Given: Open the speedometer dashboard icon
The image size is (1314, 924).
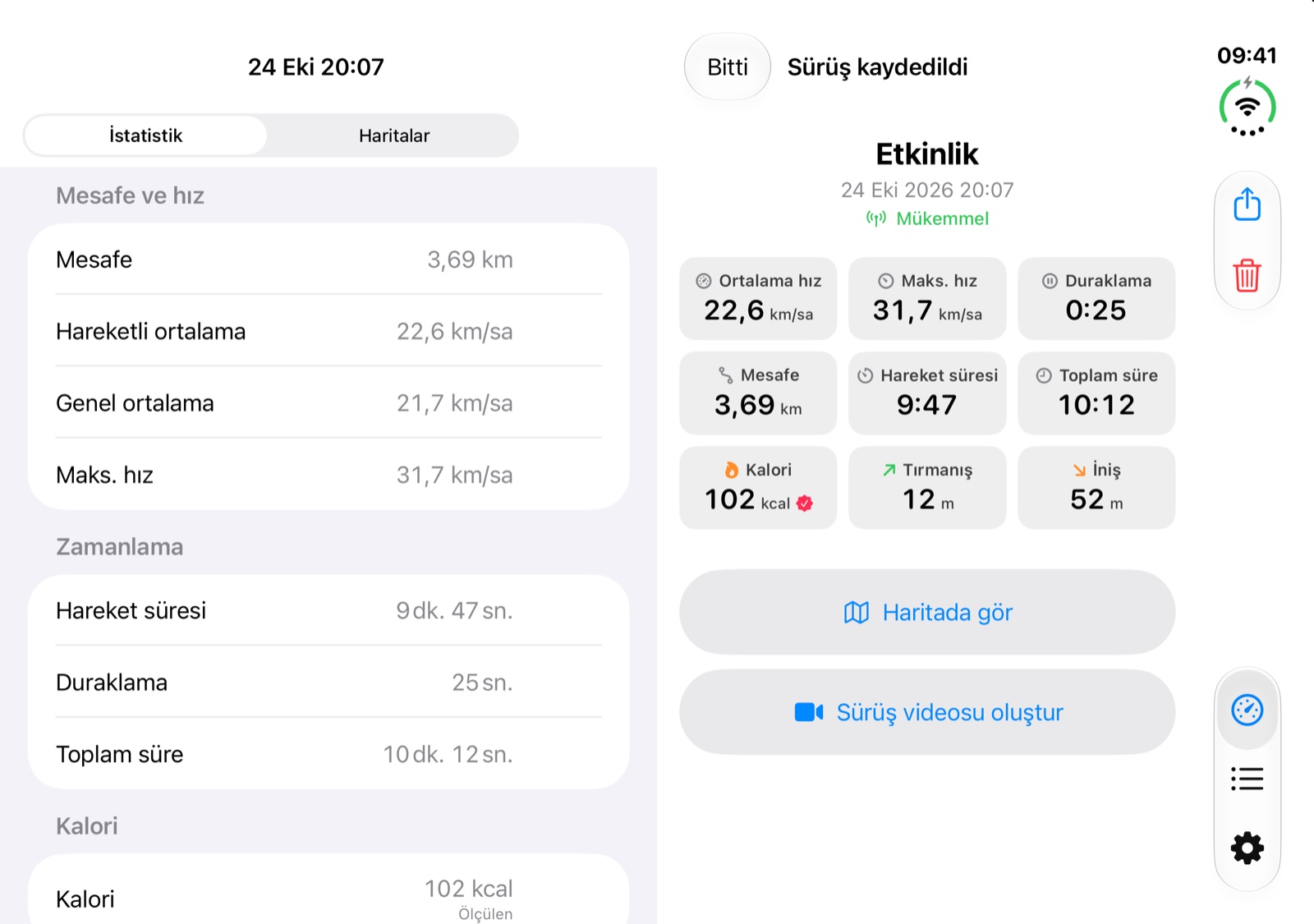Looking at the screenshot, I should [x=1247, y=710].
